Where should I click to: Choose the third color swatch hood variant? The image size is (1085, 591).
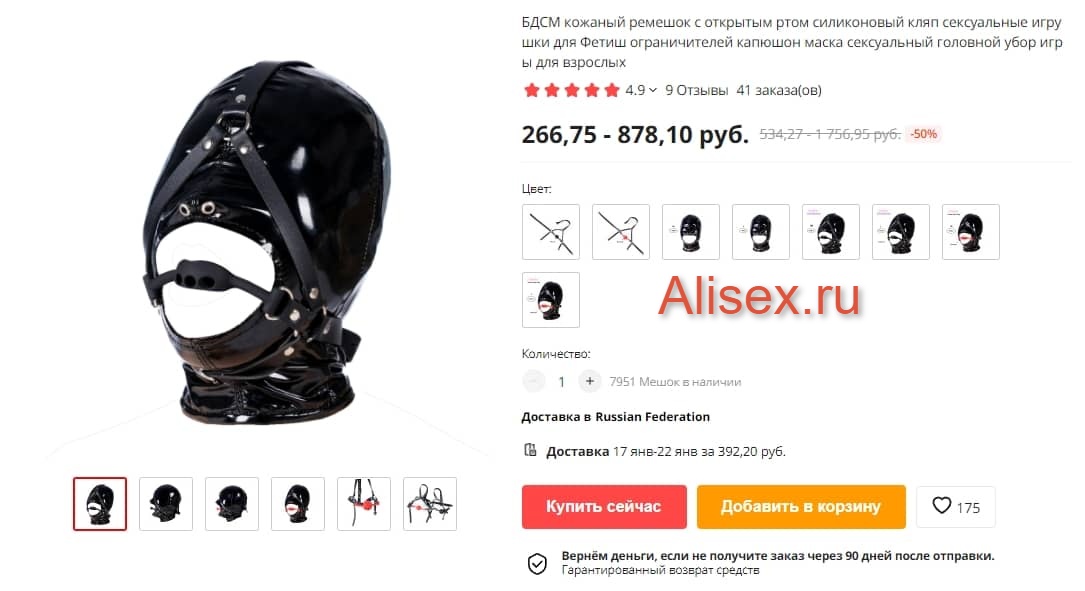click(691, 232)
